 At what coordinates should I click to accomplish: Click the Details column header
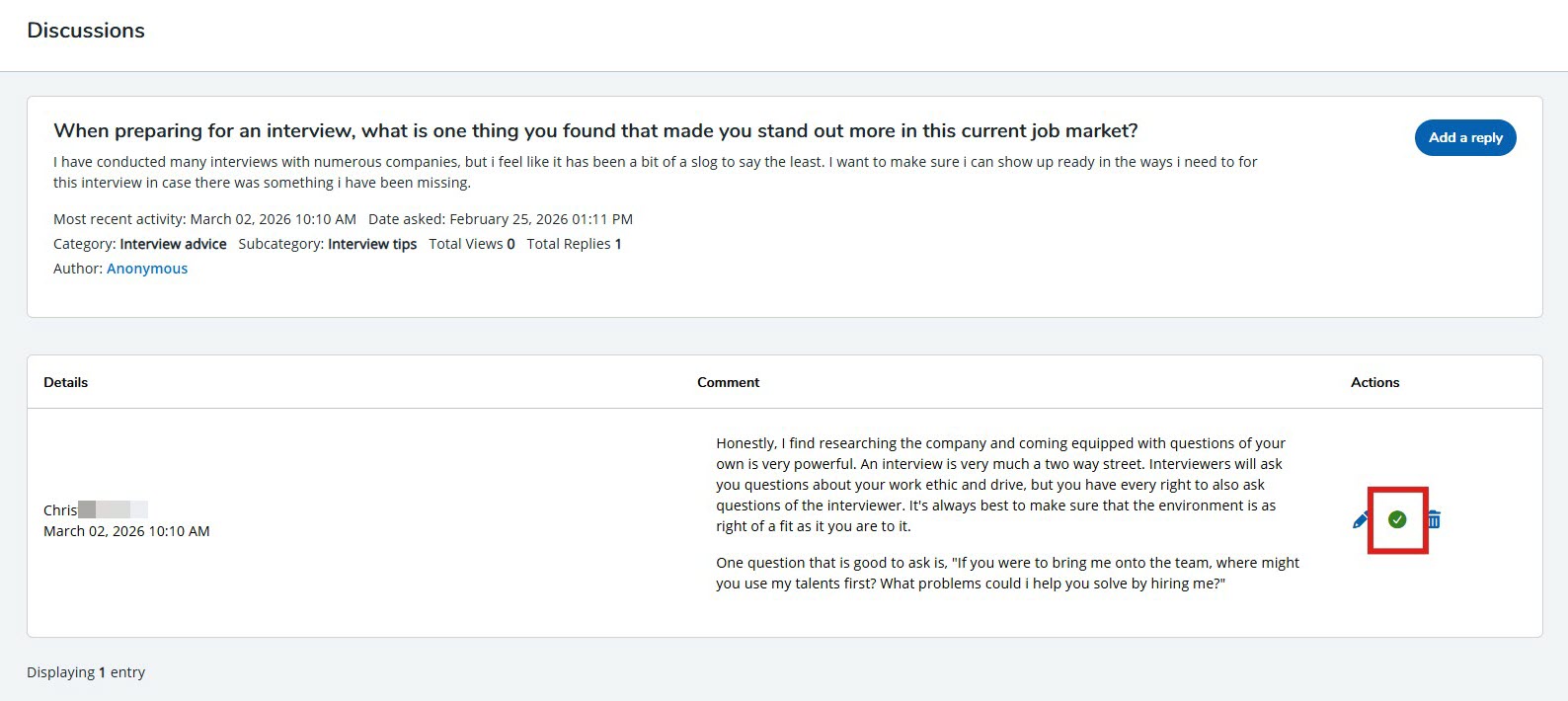click(66, 382)
